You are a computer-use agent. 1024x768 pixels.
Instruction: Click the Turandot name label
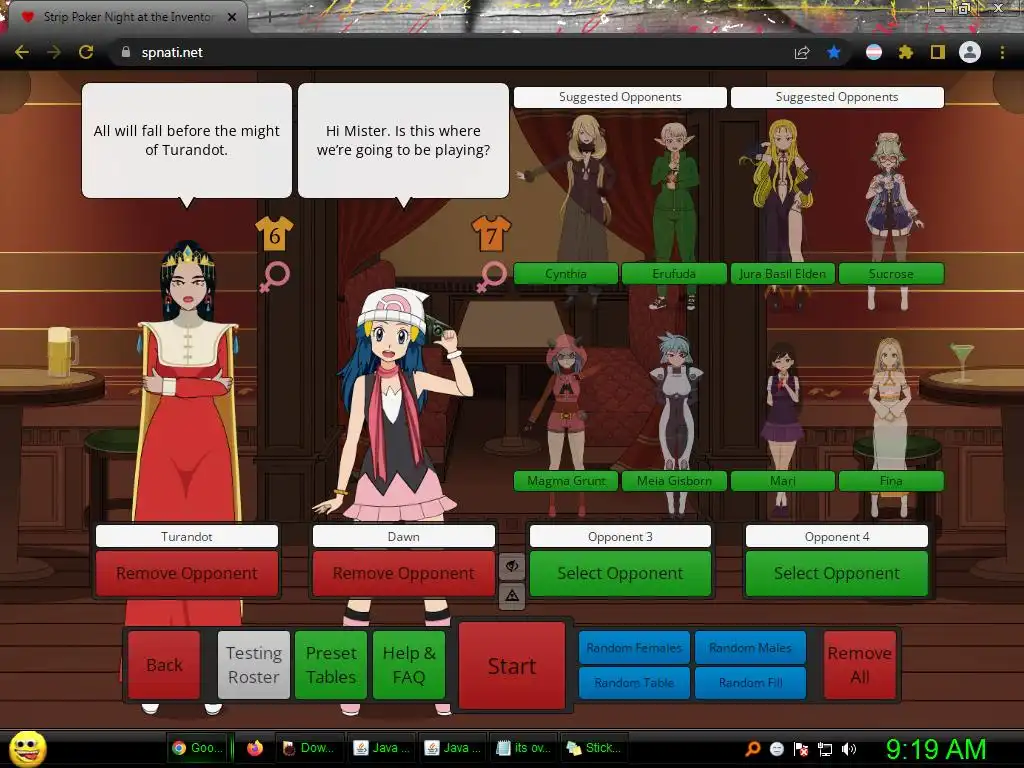pyautogui.click(x=187, y=536)
